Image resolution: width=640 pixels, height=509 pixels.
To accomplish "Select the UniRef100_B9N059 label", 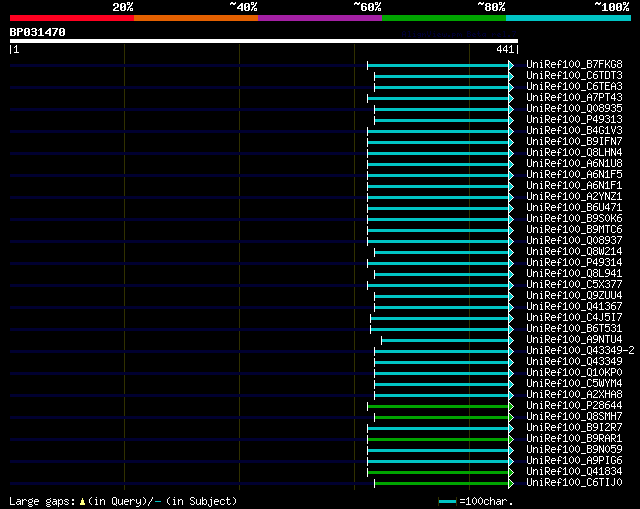I will (574, 450).
